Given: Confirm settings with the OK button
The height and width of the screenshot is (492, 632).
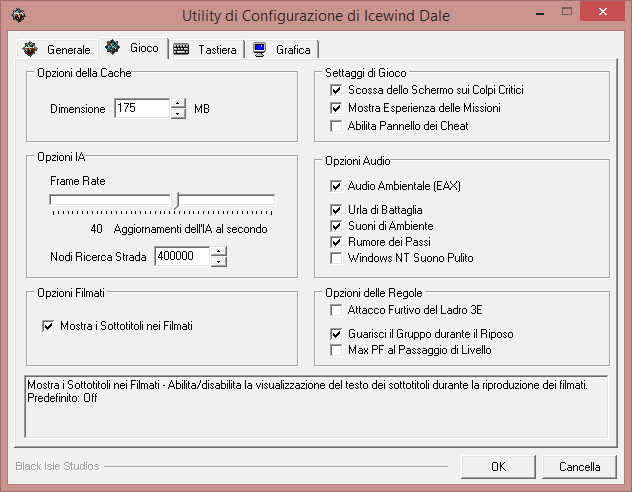Looking at the screenshot, I should point(498,467).
